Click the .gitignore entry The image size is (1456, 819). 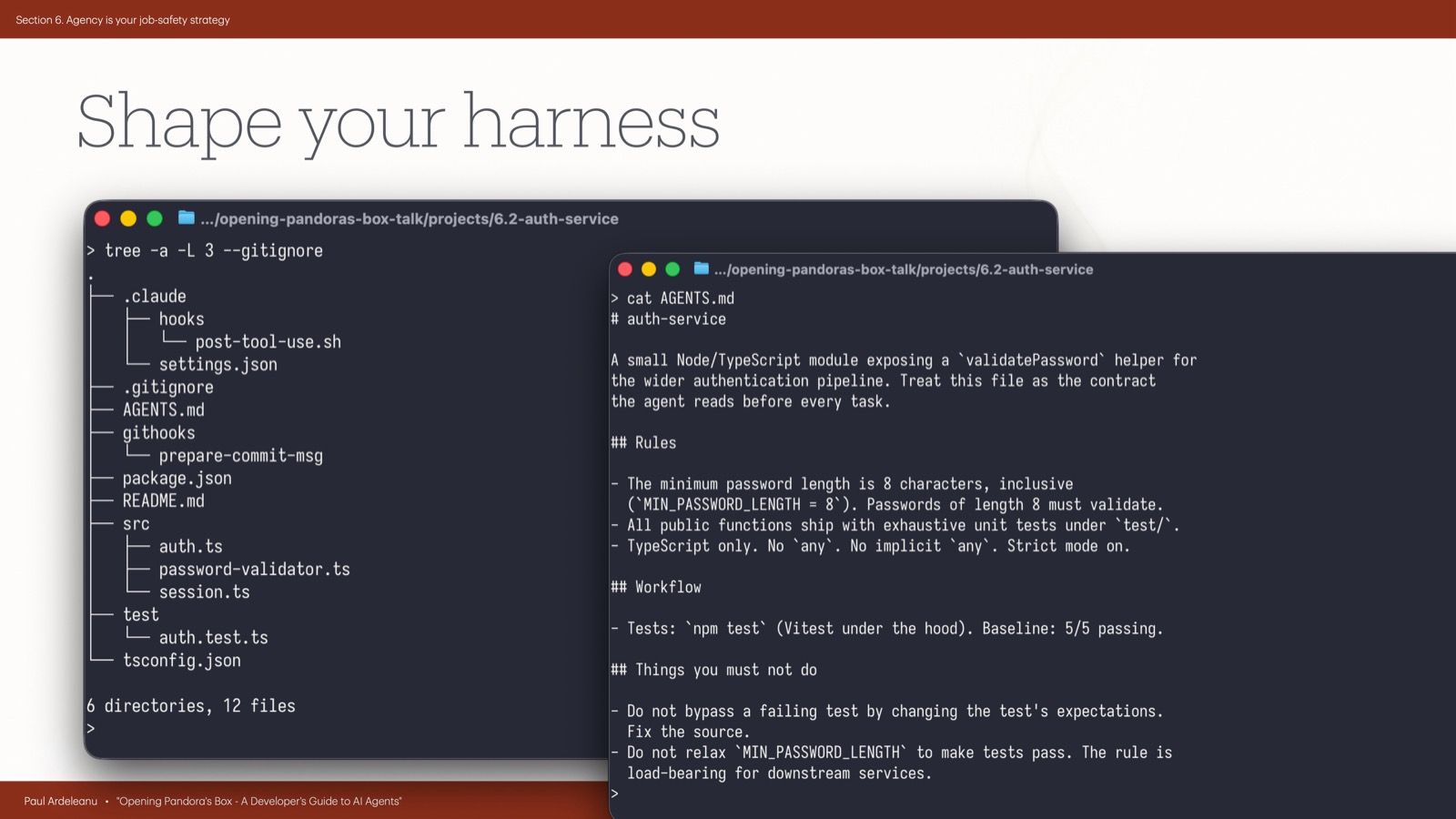pyautogui.click(x=168, y=387)
